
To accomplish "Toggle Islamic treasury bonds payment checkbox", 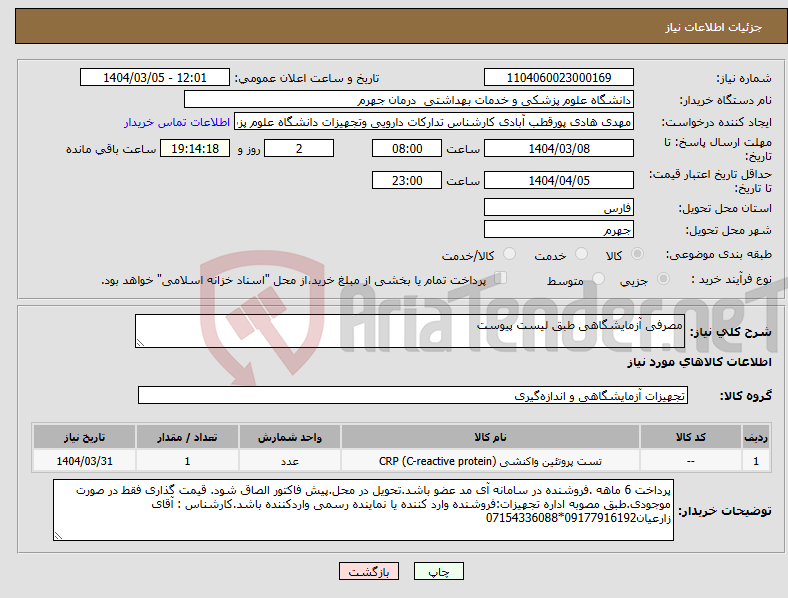I will (x=501, y=278).
